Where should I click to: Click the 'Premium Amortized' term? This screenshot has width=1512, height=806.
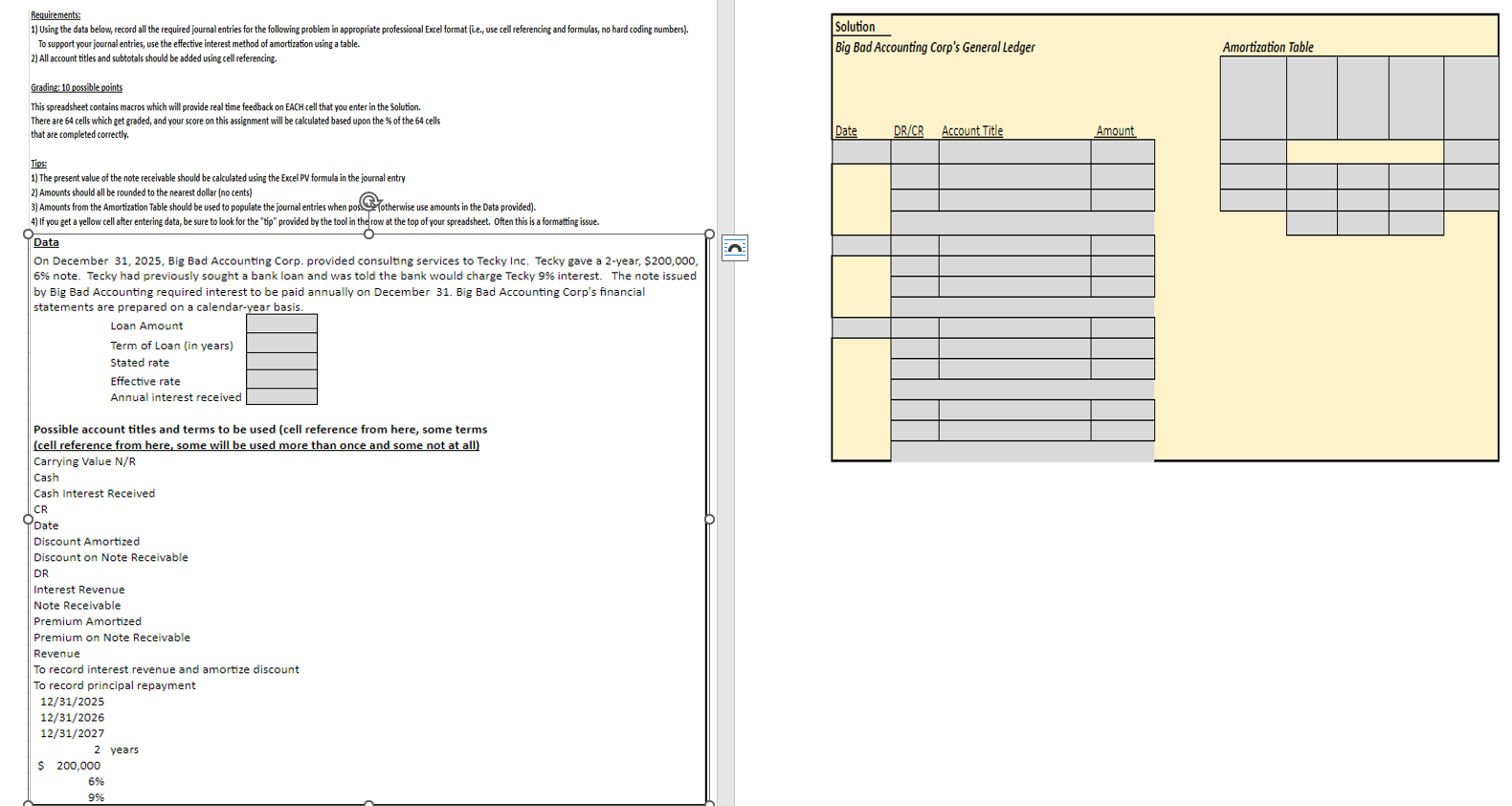pyautogui.click(x=87, y=622)
